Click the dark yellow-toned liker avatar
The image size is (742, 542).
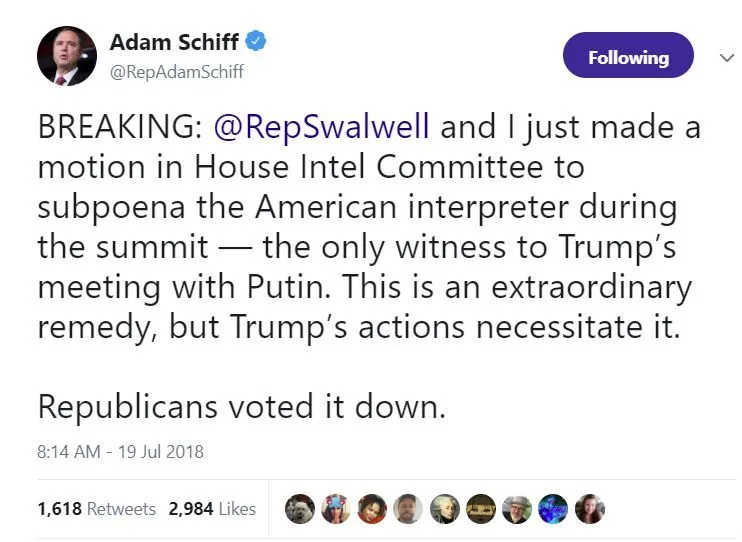click(481, 509)
